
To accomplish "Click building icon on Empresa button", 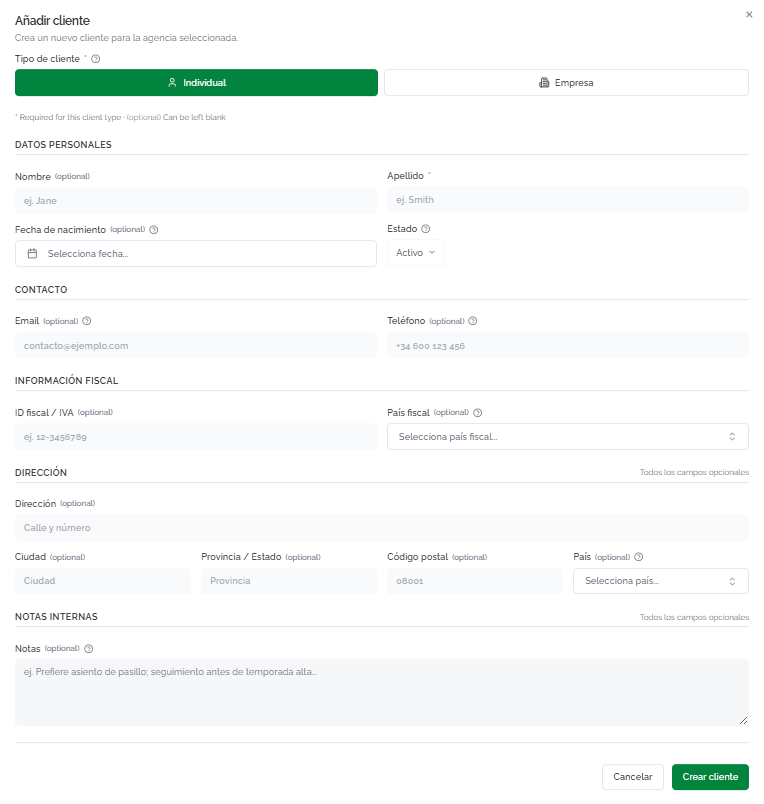I will point(544,83).
